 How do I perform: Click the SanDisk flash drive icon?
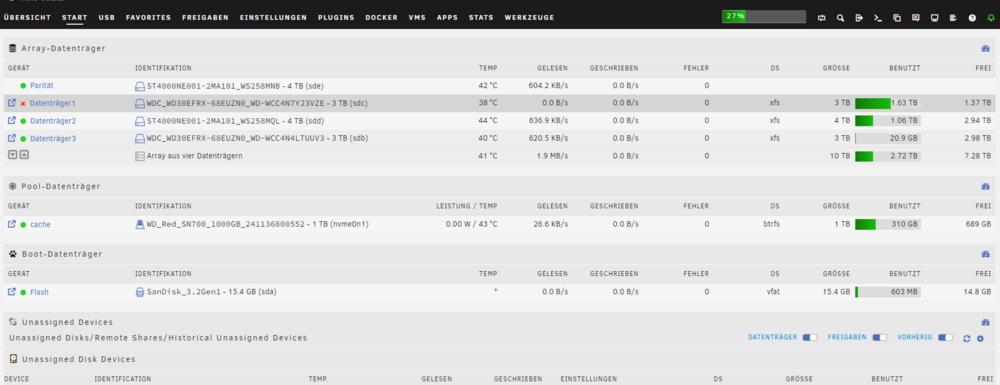pyautogui.click(x=140, y=292)
